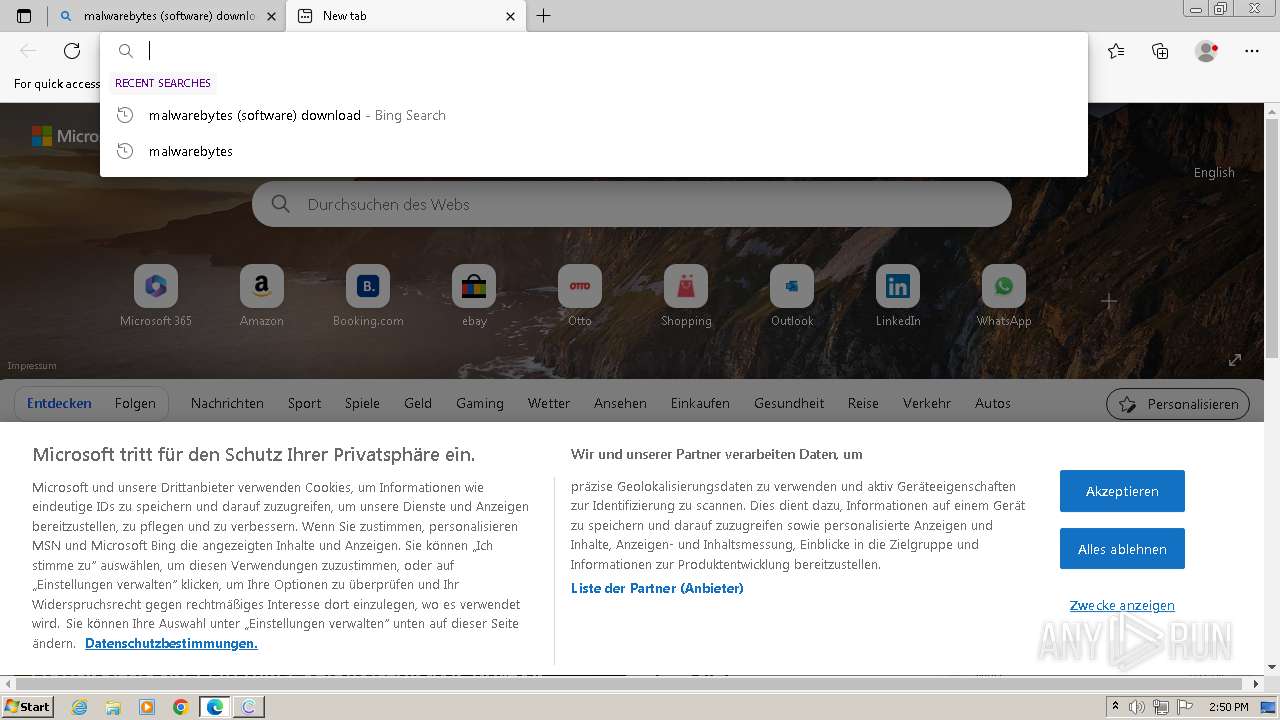Screen dimensions: 1280x720
Task: Open the Microsoft 365 shortcut
Action: [x=156, y=296]
